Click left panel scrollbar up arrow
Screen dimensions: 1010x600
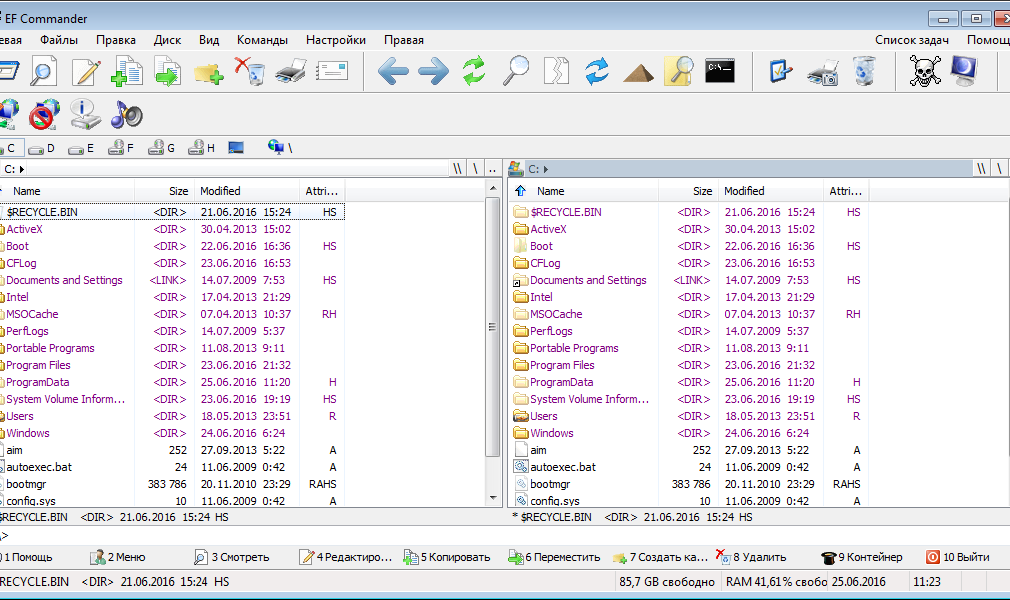point(493,189)
